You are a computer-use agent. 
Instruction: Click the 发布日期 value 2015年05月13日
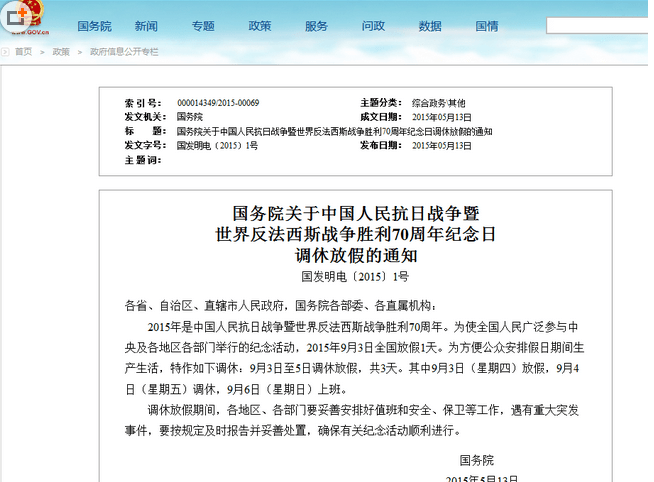click(442, 146)
